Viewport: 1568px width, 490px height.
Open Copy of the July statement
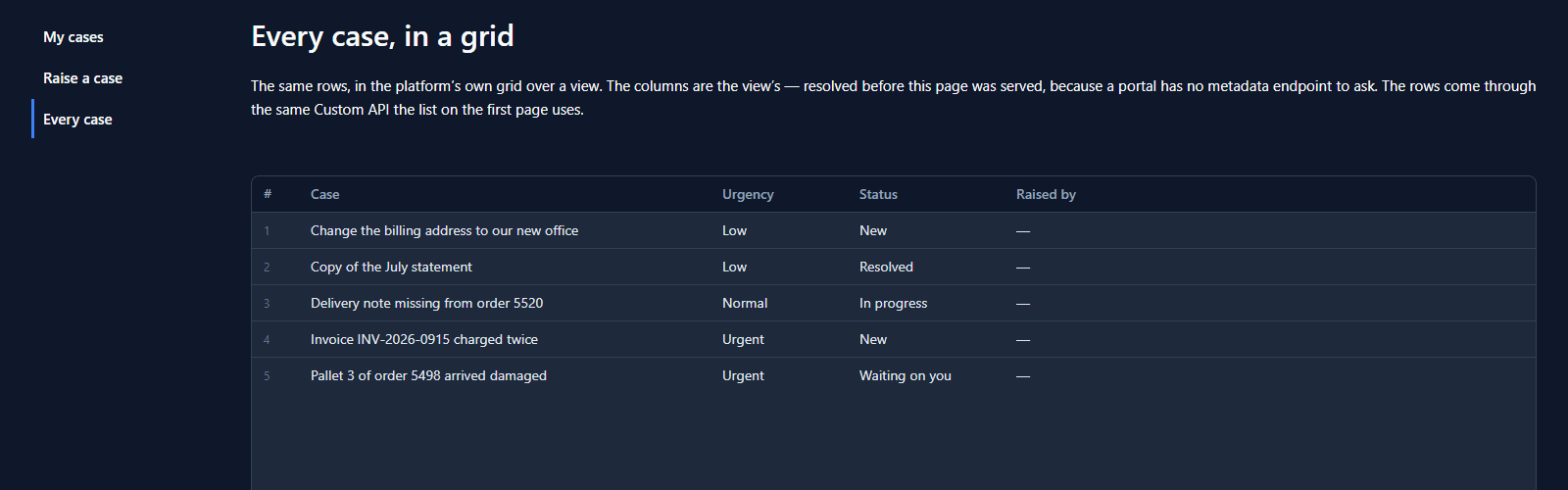(x=391, y=267)
